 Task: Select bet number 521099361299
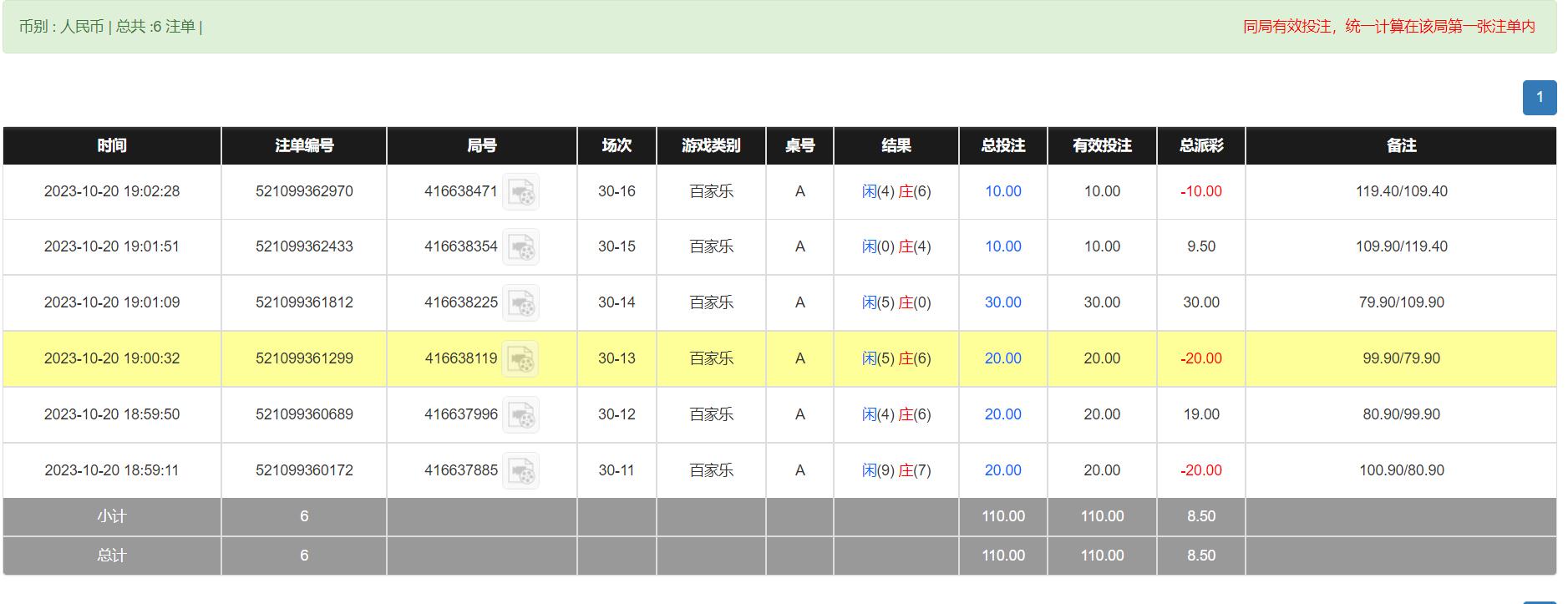click(304, 358)
